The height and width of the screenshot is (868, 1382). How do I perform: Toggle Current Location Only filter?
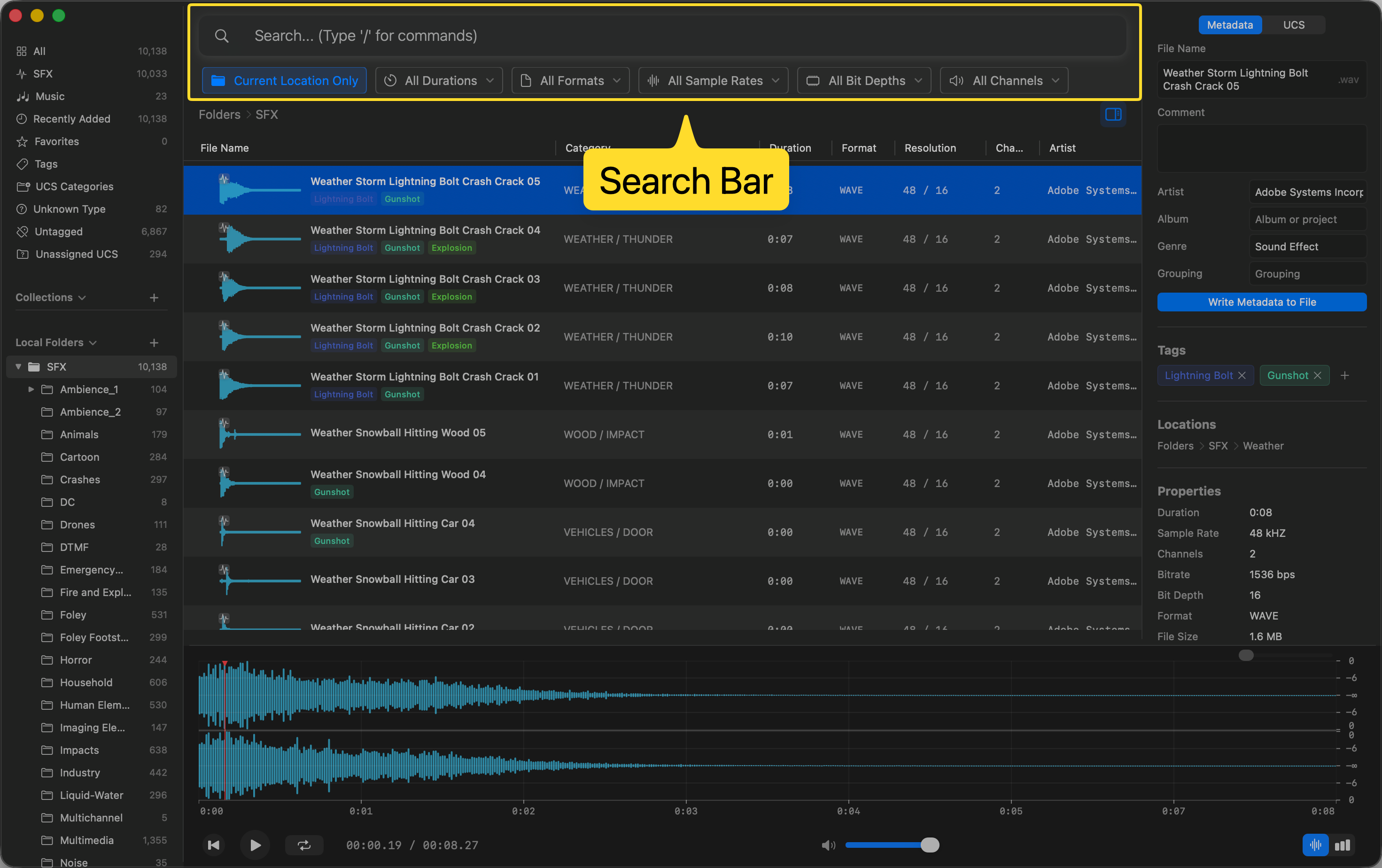[284, 80]
